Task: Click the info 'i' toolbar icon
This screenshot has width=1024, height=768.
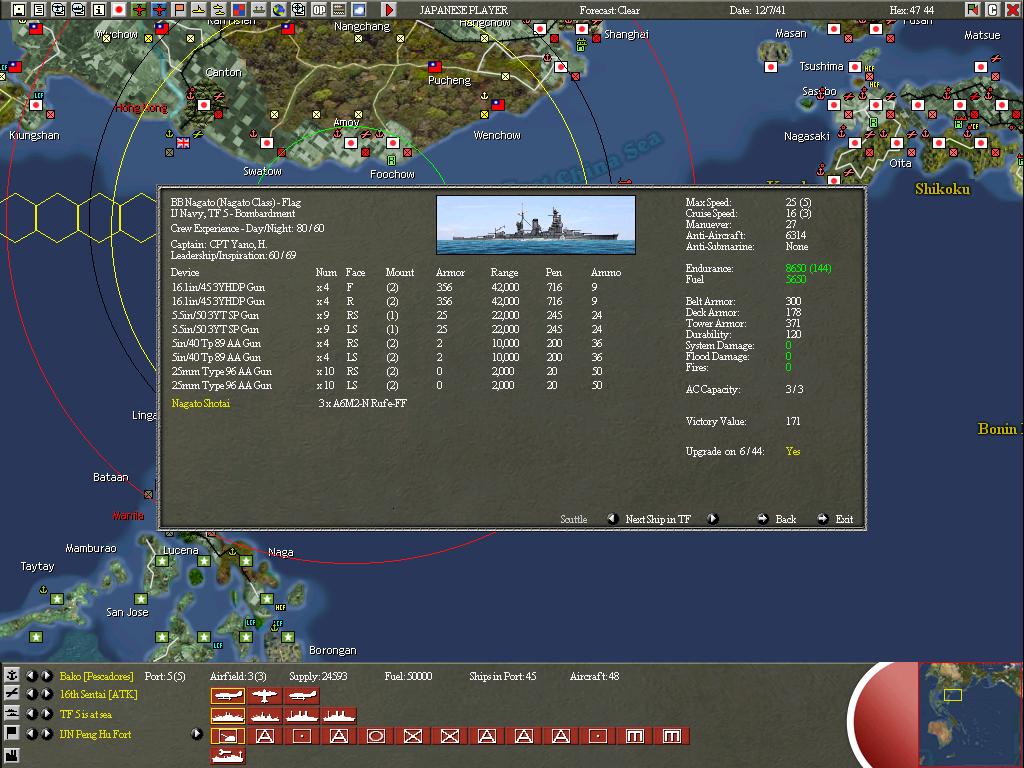Action: [x=99, y=9]
